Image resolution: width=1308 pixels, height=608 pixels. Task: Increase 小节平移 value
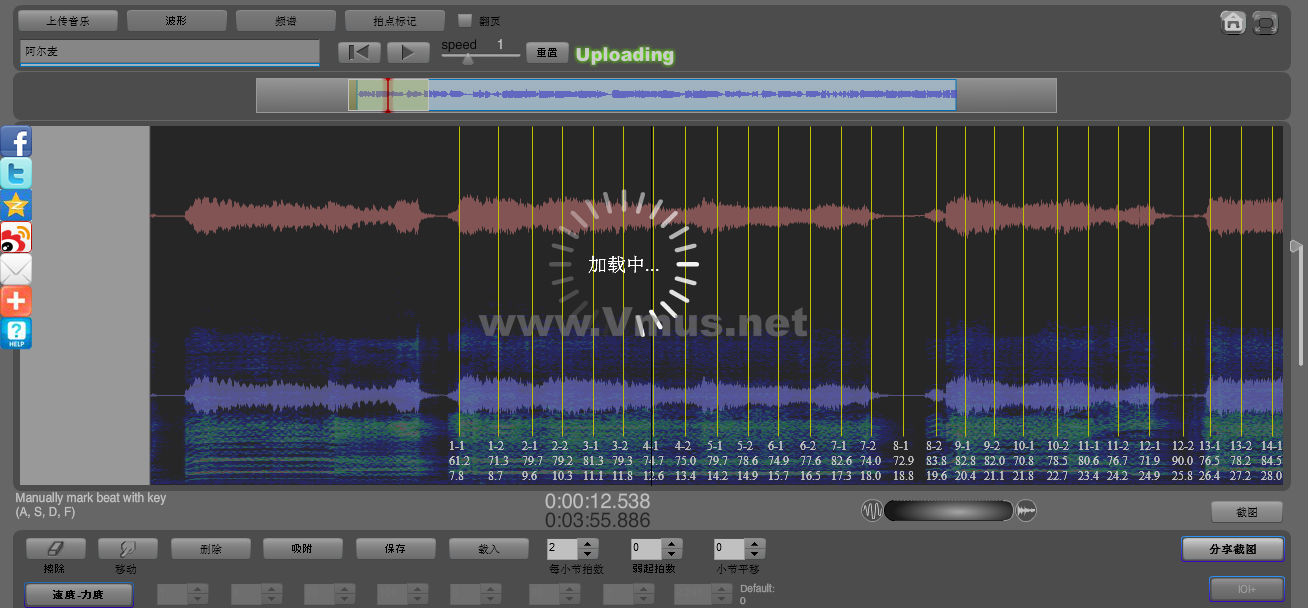(755, 544)
